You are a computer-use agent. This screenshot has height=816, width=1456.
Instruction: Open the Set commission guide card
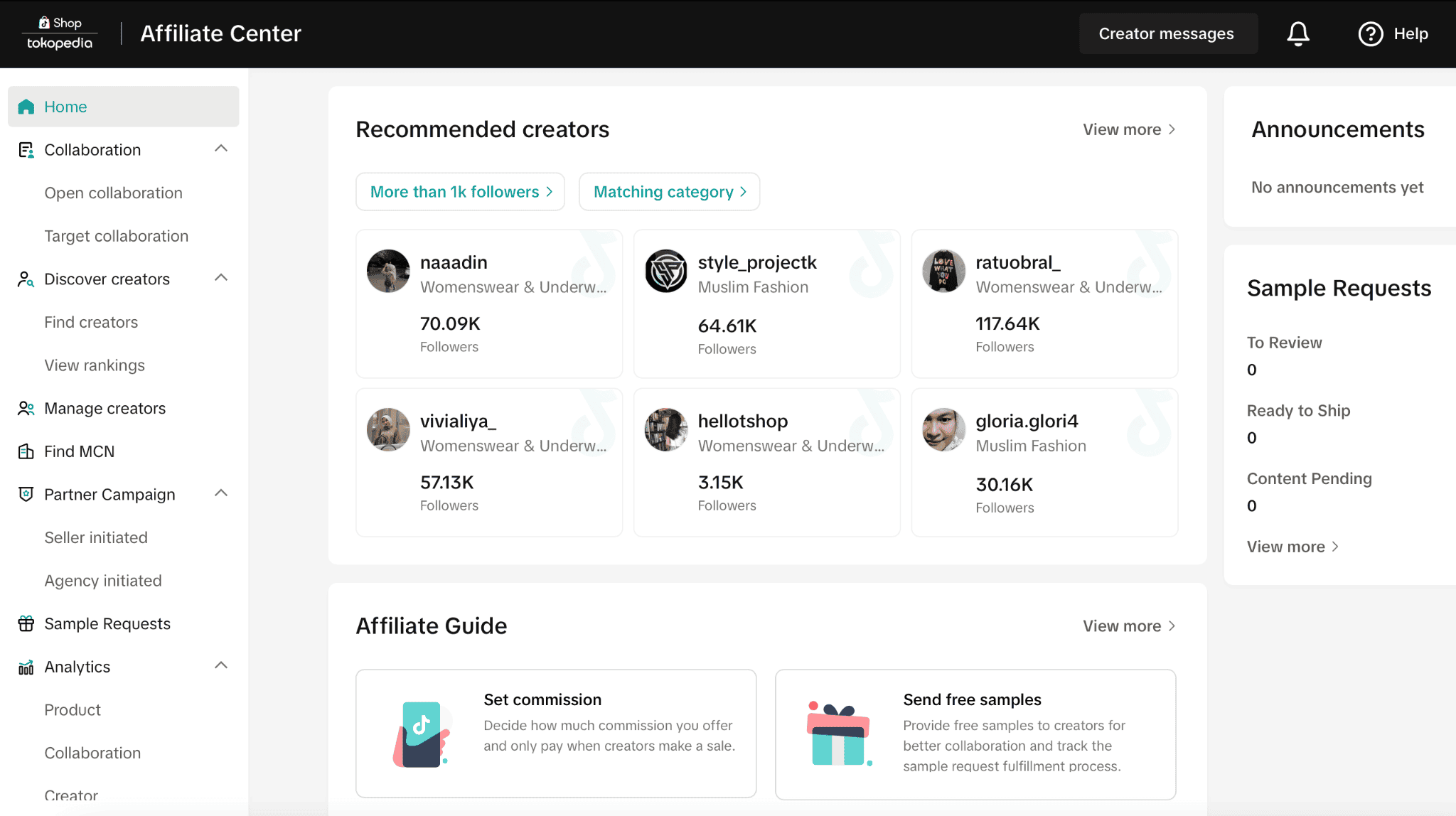coord(556,734)
